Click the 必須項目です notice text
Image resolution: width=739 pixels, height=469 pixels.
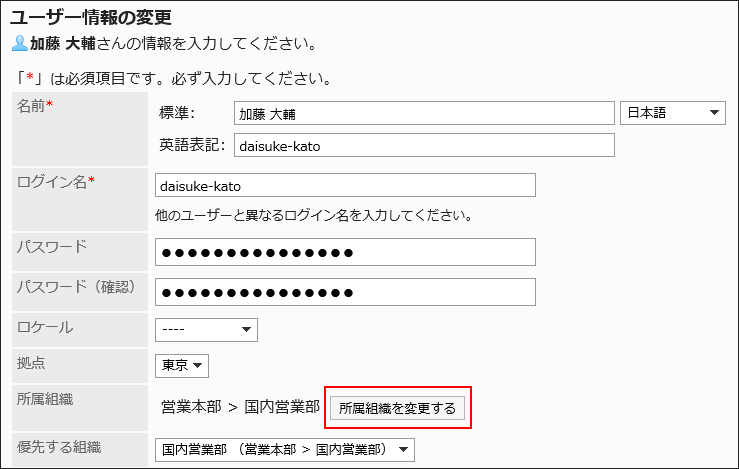[172, 78]
